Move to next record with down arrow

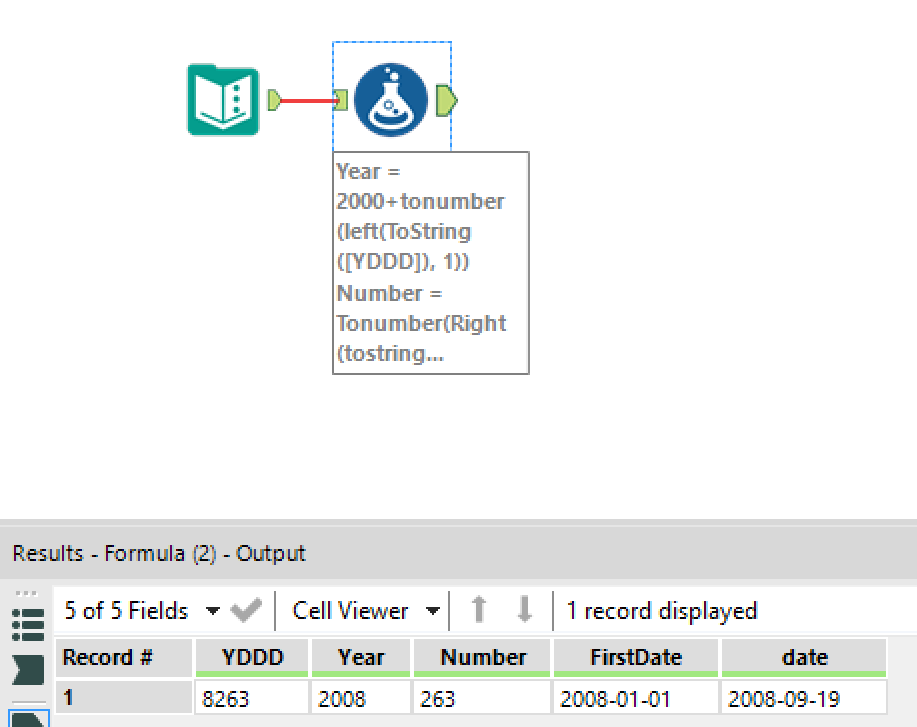pos(524,610)
